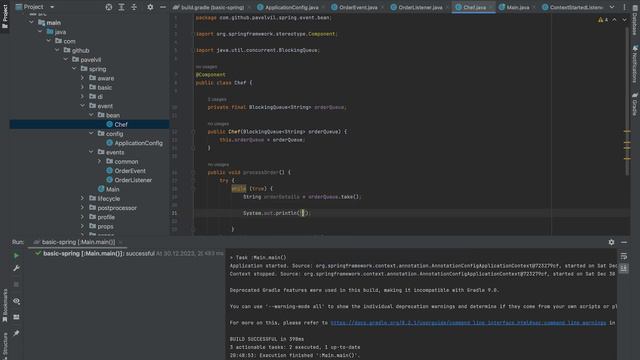Collapse the event package

(82, 106)
